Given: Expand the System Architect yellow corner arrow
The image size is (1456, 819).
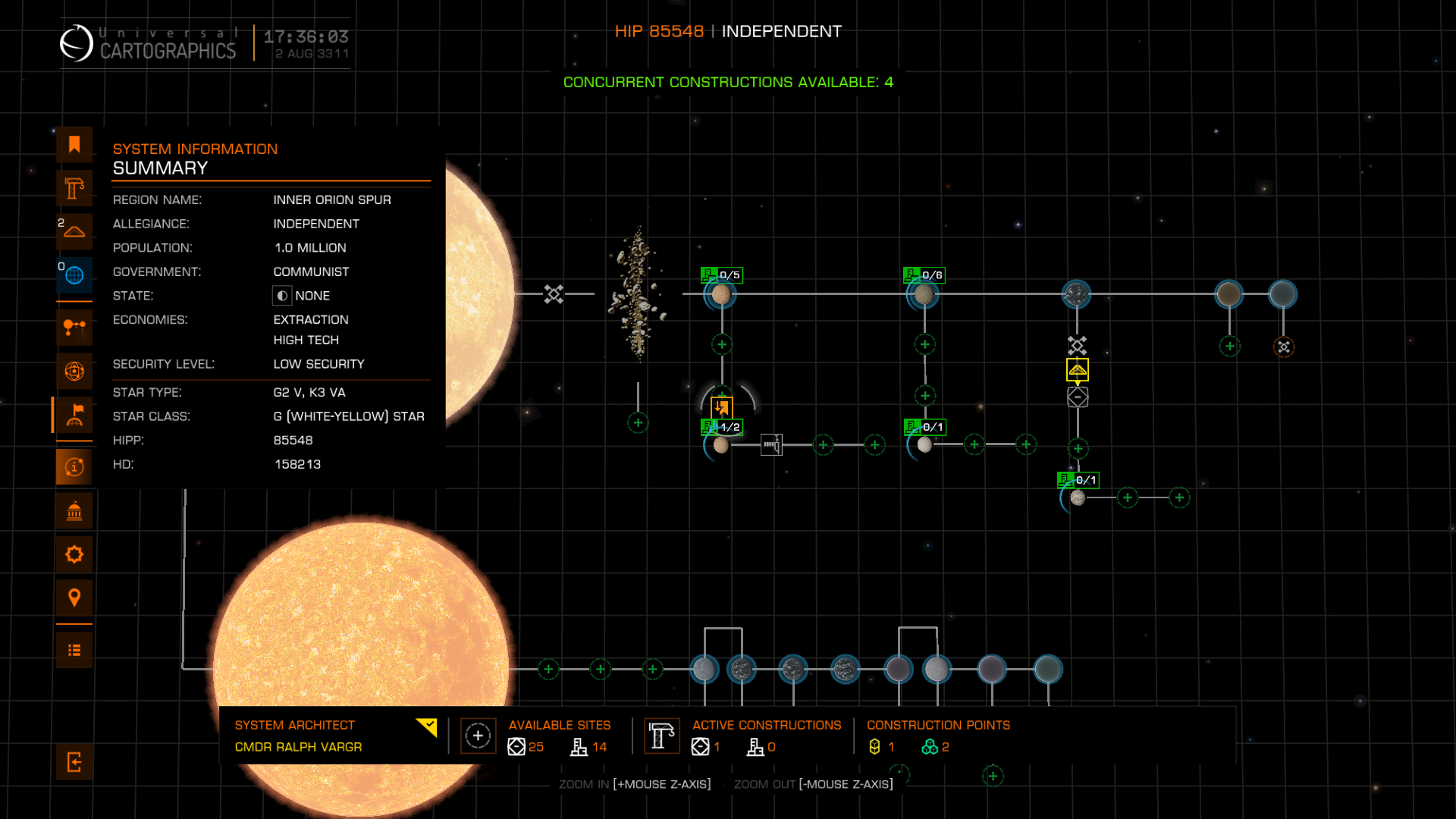Looking at the screenshot, I should pyautogui.click(x=428, y=727).
